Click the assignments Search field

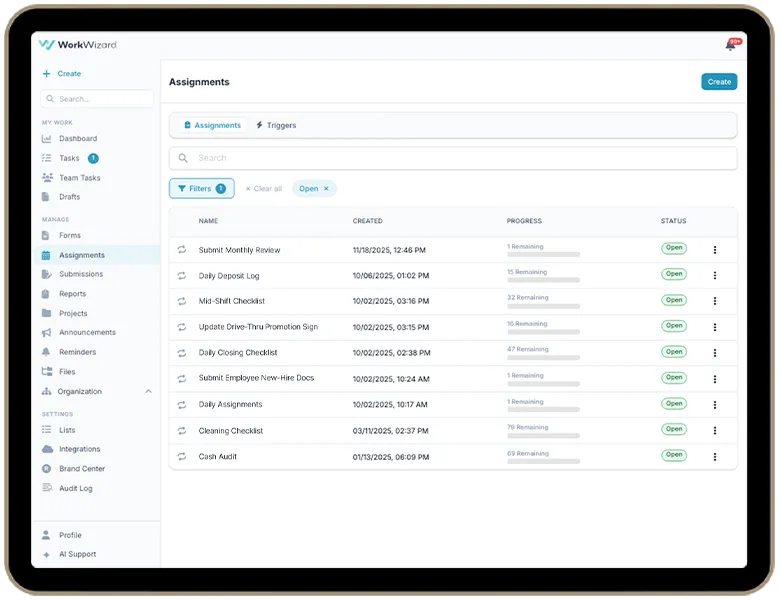[453, 158]
